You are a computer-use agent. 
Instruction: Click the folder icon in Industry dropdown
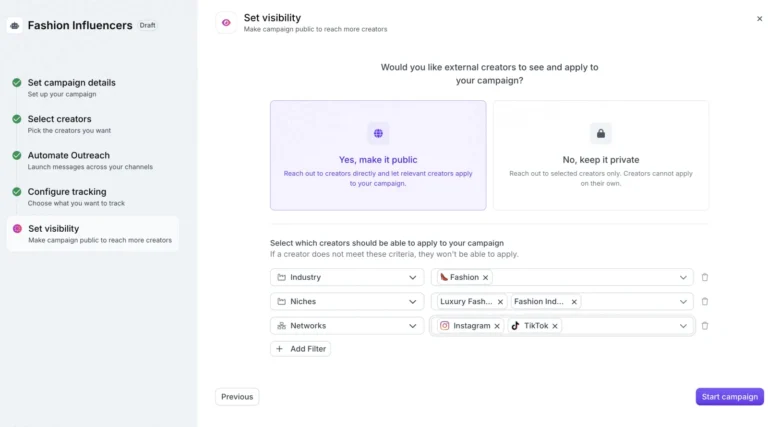click(x=282, y=277)
